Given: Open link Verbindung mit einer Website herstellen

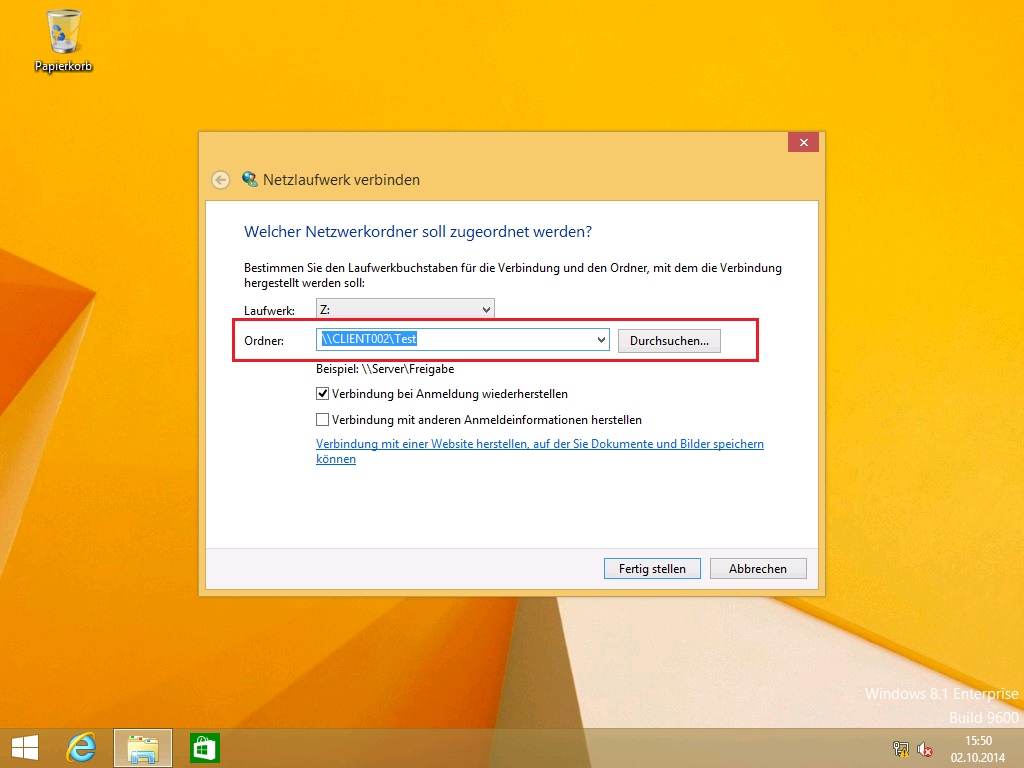Looking at the screenshot, I should tap(539, 451).
